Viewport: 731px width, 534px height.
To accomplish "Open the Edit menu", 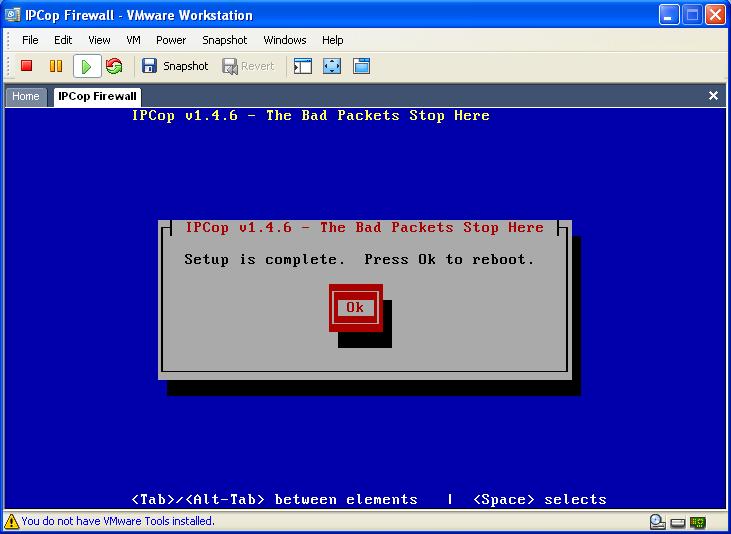I will [x=63, y=40].
